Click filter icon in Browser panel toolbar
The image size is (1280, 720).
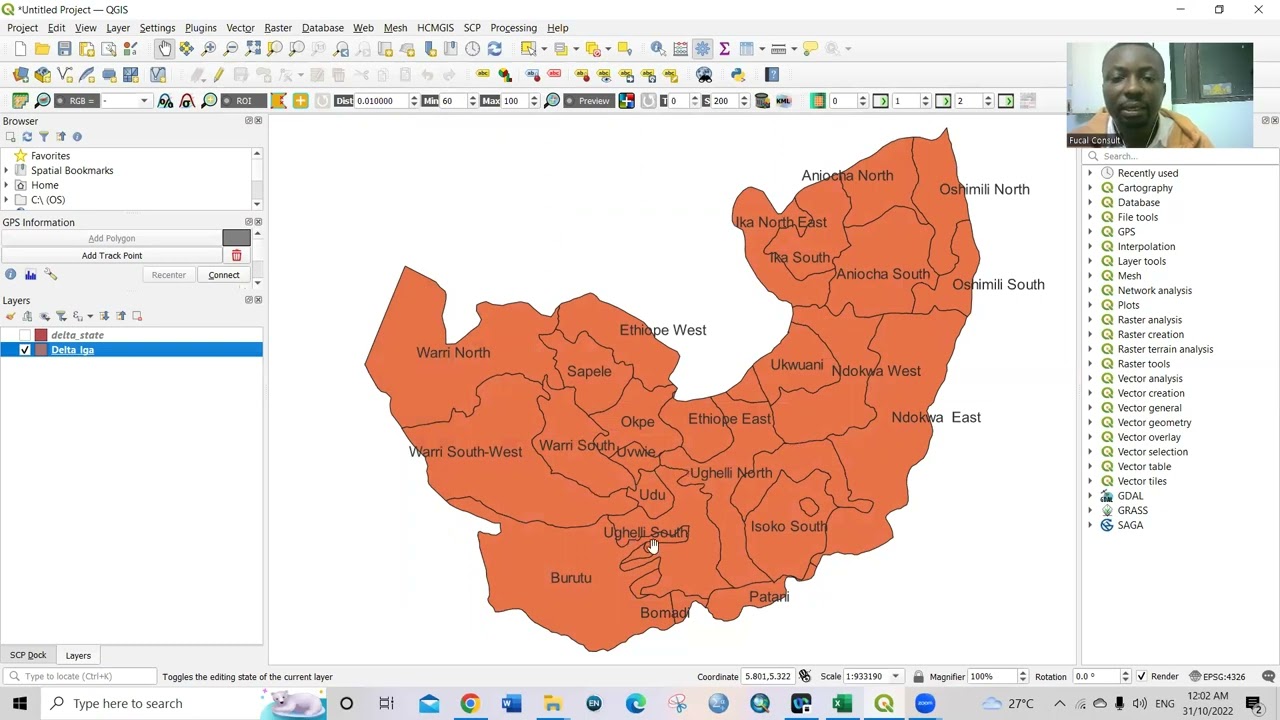[44, 136]
